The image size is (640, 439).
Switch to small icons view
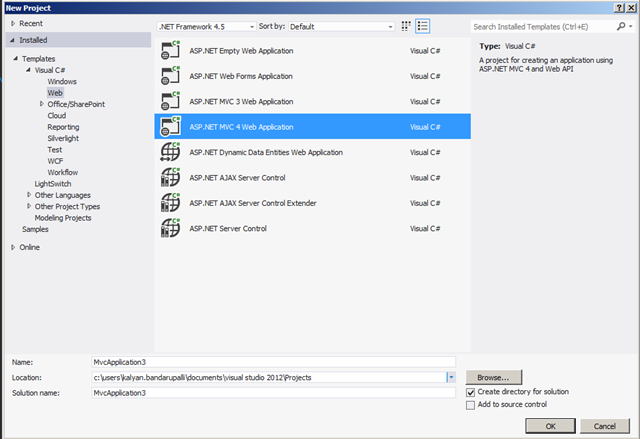pos(406,27)
